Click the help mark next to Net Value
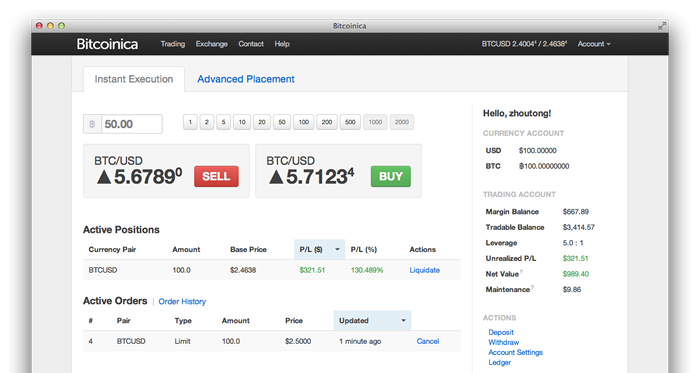Viewport: 700px width, 373px height. pos(521,272)
